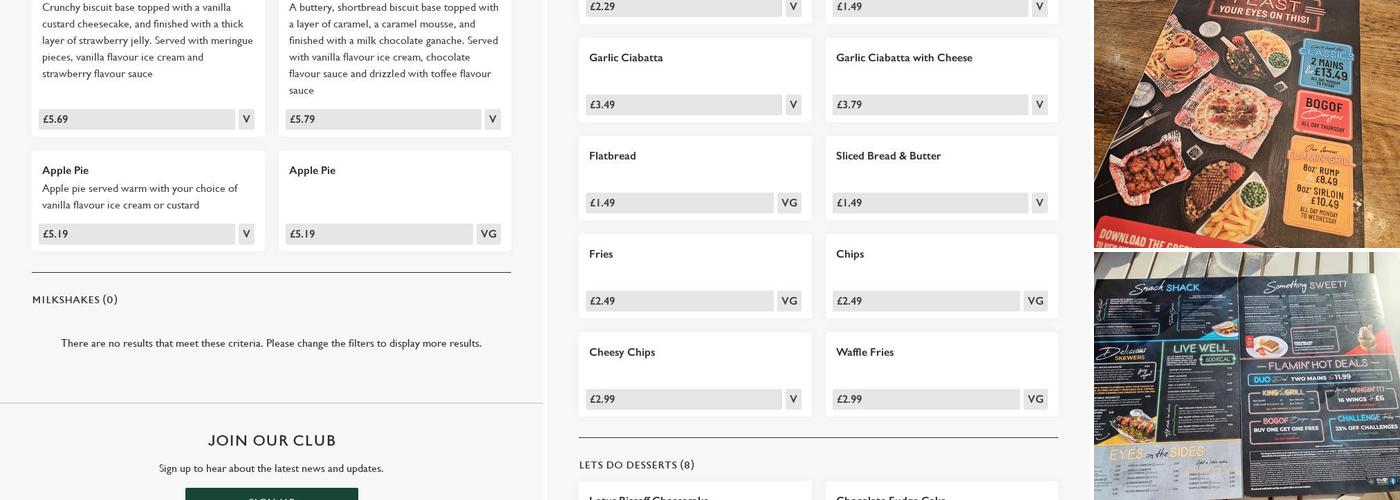Click the V badge on Garlic Ciabatta with Cheese

[x=1039, y=105]
